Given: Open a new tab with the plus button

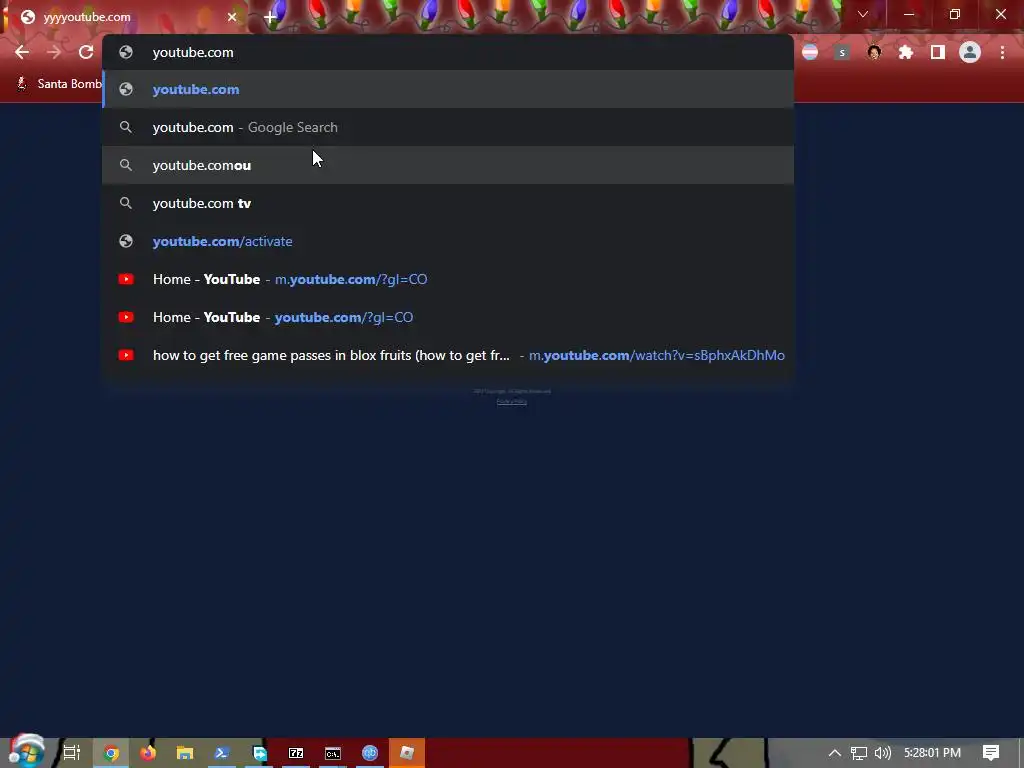Looking at the screenshot, I should click(270, 17).
